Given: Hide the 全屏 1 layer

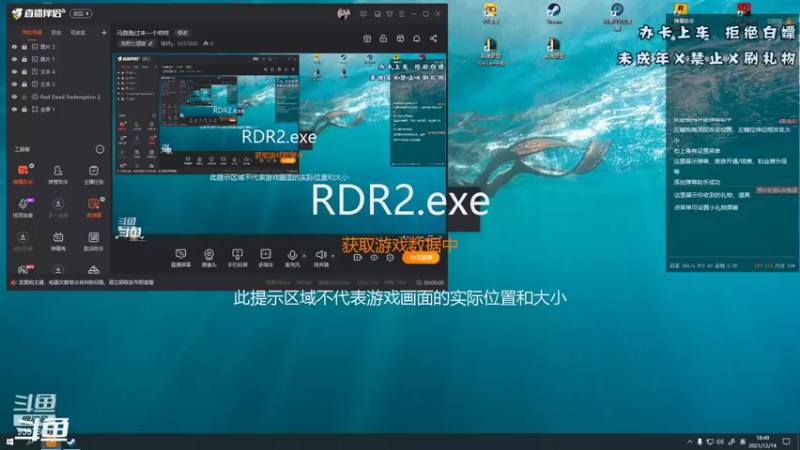Looking at the screenshot, I should tap(14, 109).
